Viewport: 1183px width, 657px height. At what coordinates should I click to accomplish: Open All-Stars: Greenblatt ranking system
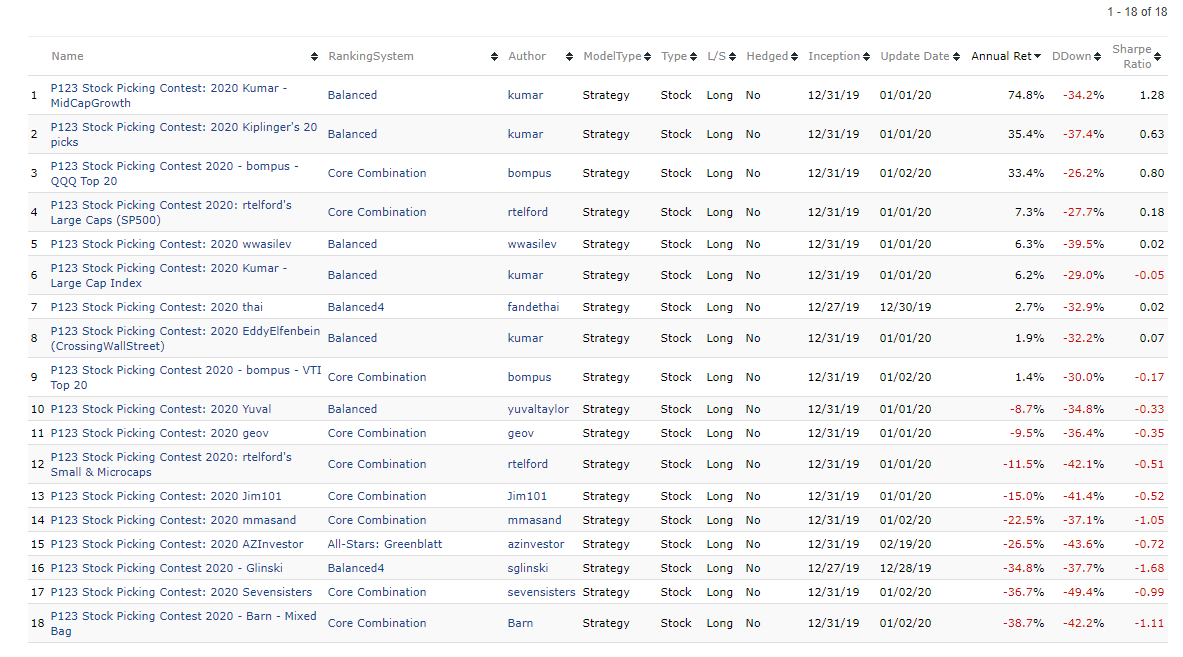[x=385, y=545]
